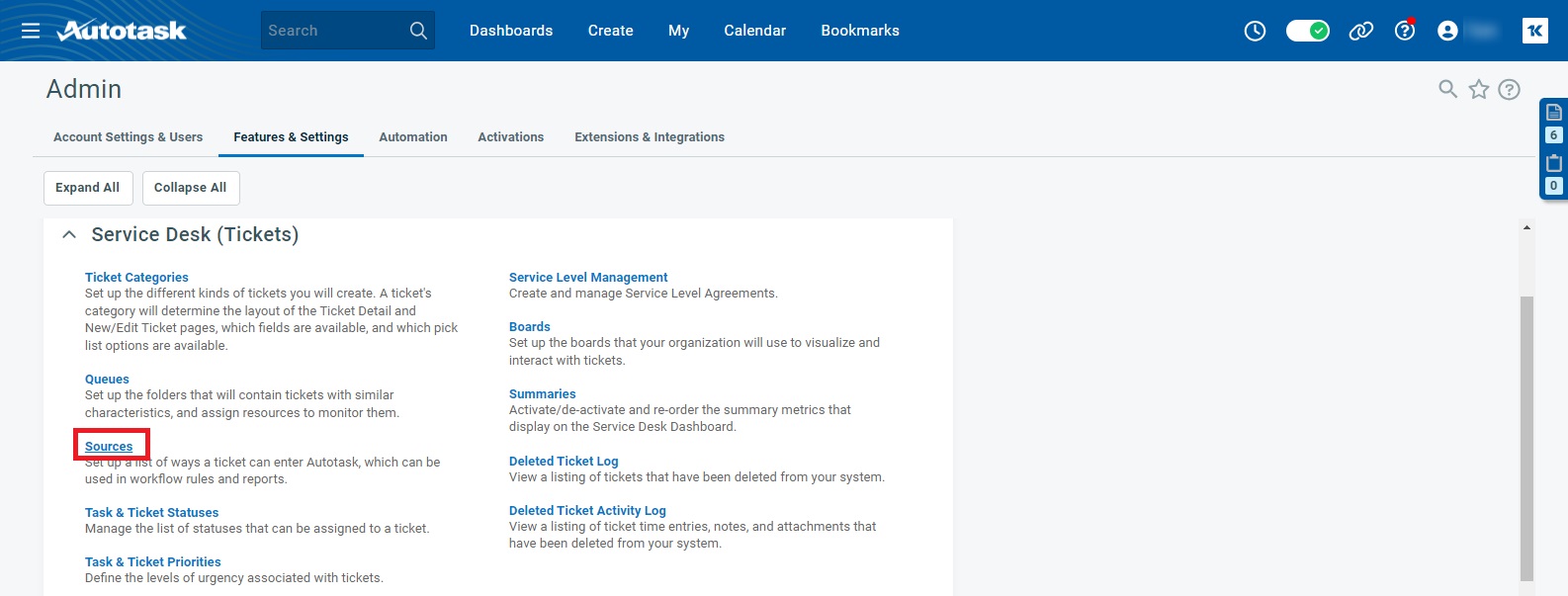Click the clock time-tracking icon
The width and height of the screenshot is (1568, 596).
tap(1255, 31)
